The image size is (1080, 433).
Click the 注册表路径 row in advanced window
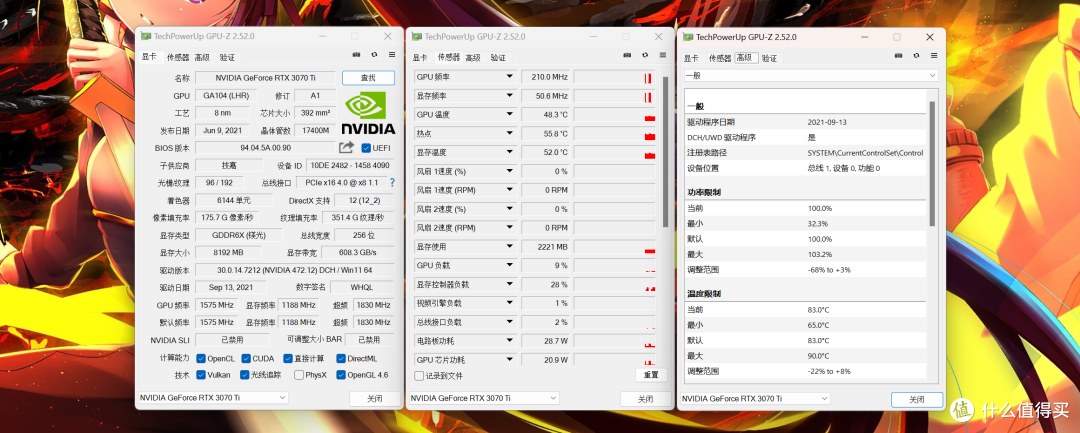[805, 153]
